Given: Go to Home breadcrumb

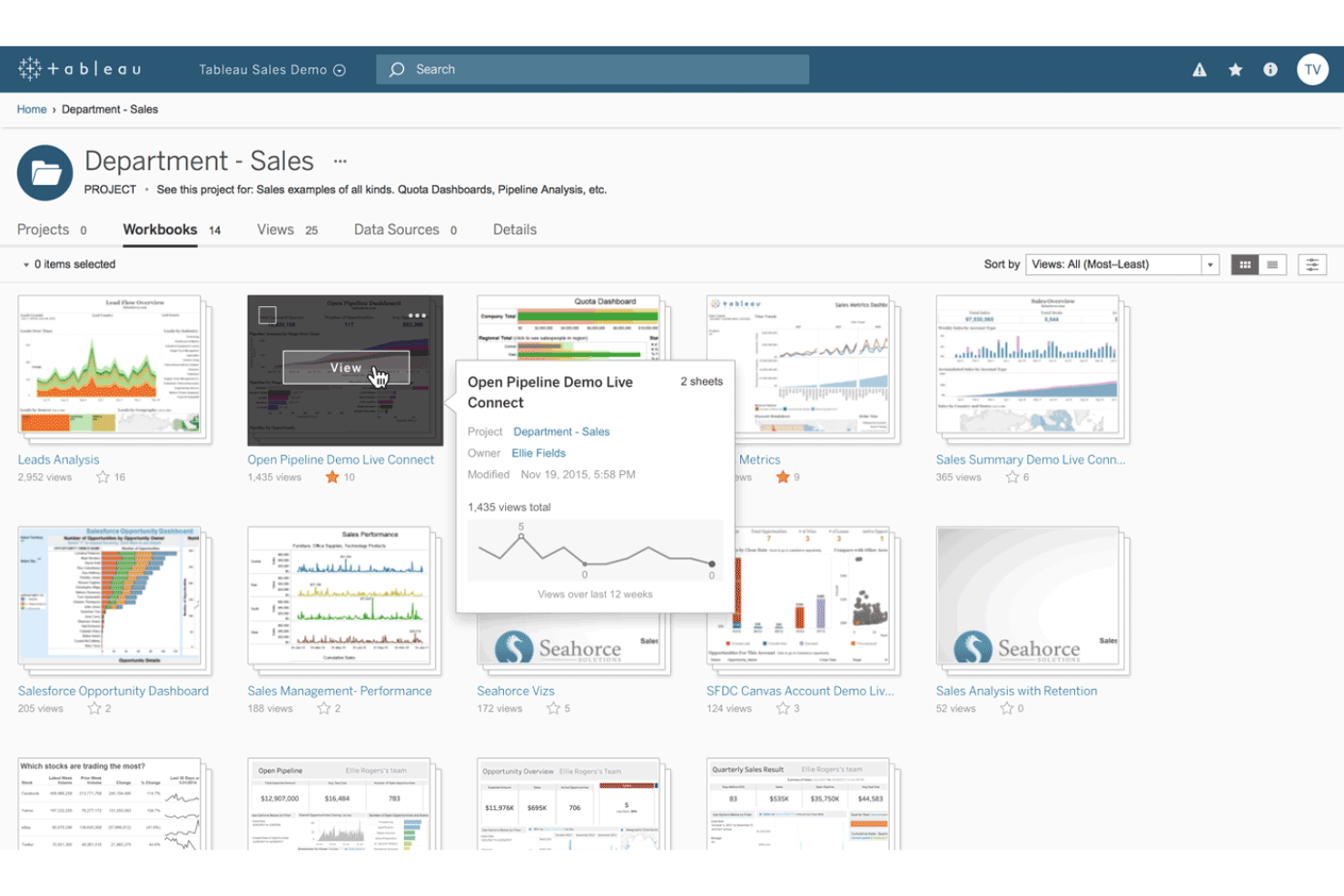Looking at the screenshot, I should coord(32,109).
